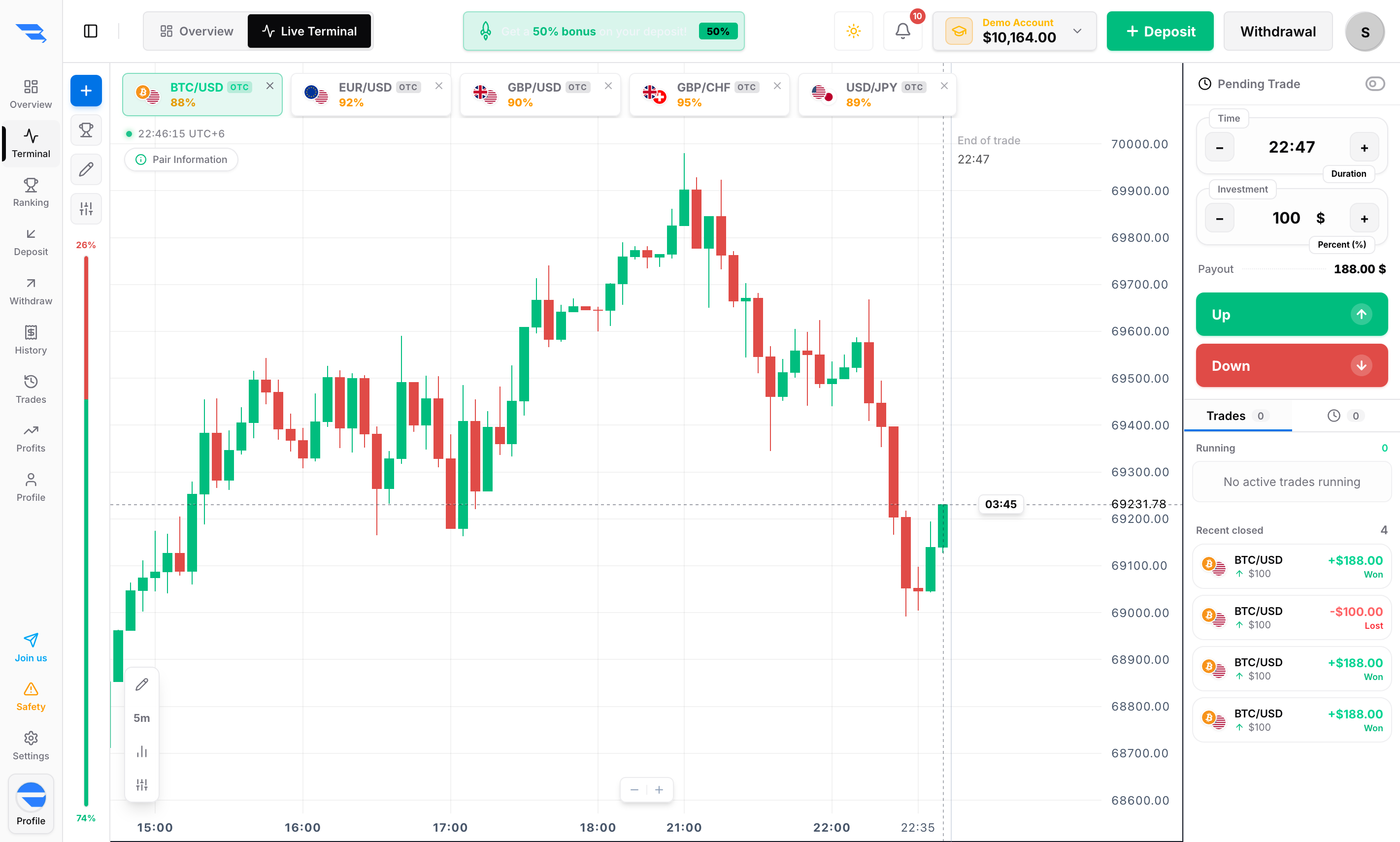The image size is (1400, 842).
Task: Expand Pair Information panel
Action: (182, 160)
